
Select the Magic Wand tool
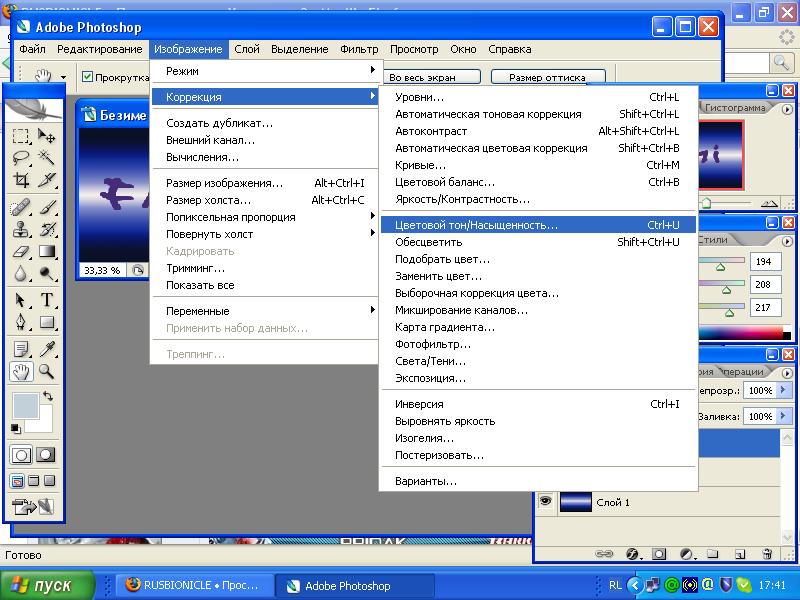pyautogui.click(x=46, y=158)
